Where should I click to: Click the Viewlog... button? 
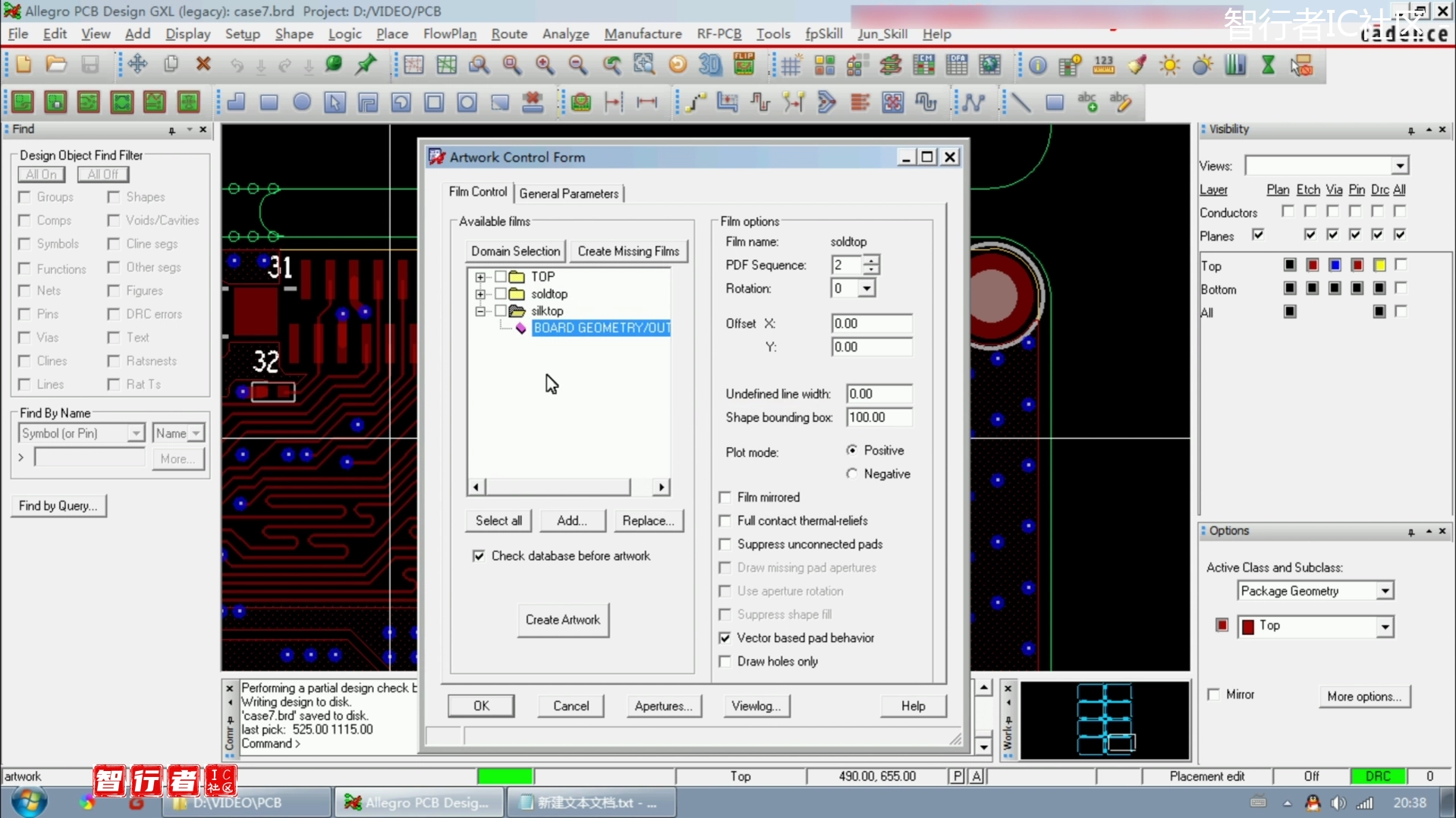tap(756, 706)
